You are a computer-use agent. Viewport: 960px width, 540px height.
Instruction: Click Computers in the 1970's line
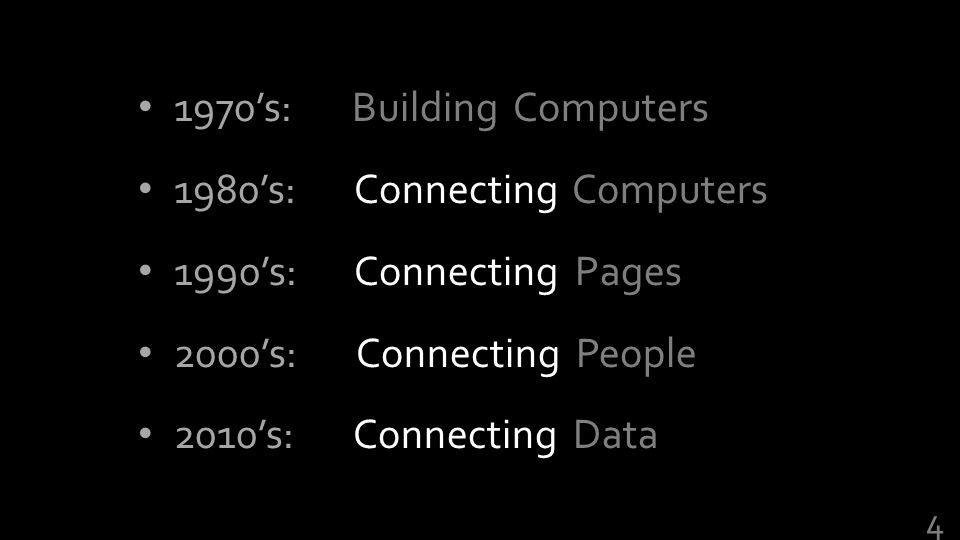(610, 110)
